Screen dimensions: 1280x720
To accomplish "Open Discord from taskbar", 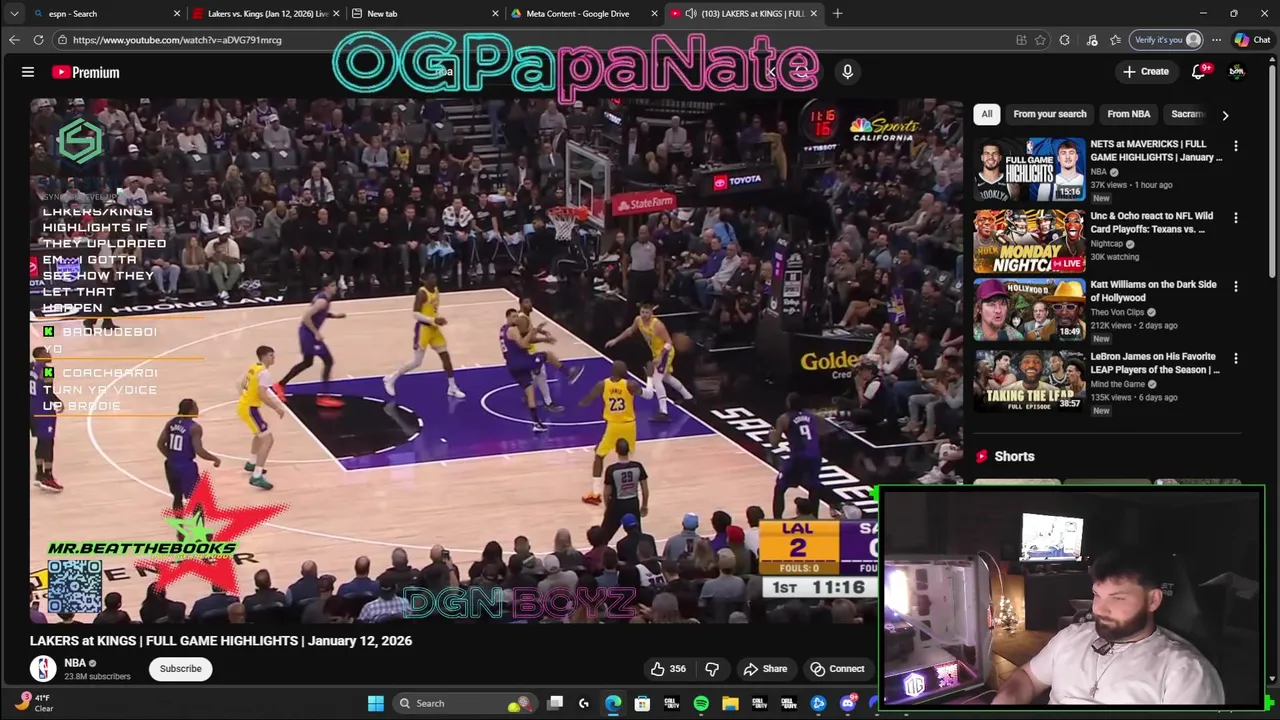I will click(848, 704).
